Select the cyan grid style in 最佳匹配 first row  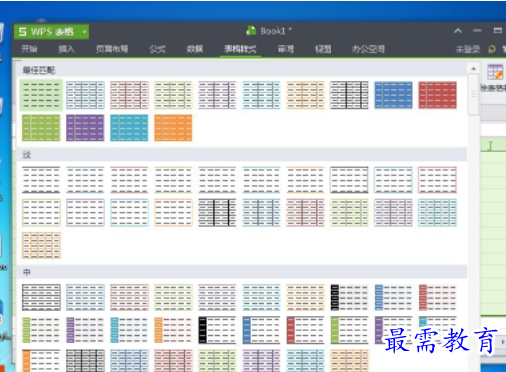pyautogui.click(x=261, y=95)
